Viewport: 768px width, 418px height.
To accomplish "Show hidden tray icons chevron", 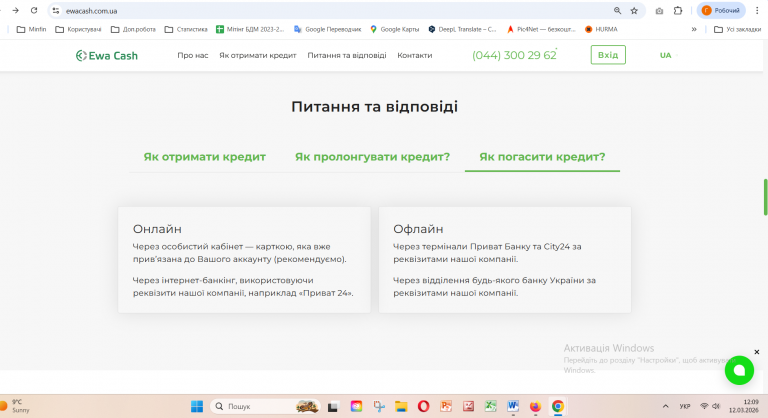I will click(x=665, y=406).
